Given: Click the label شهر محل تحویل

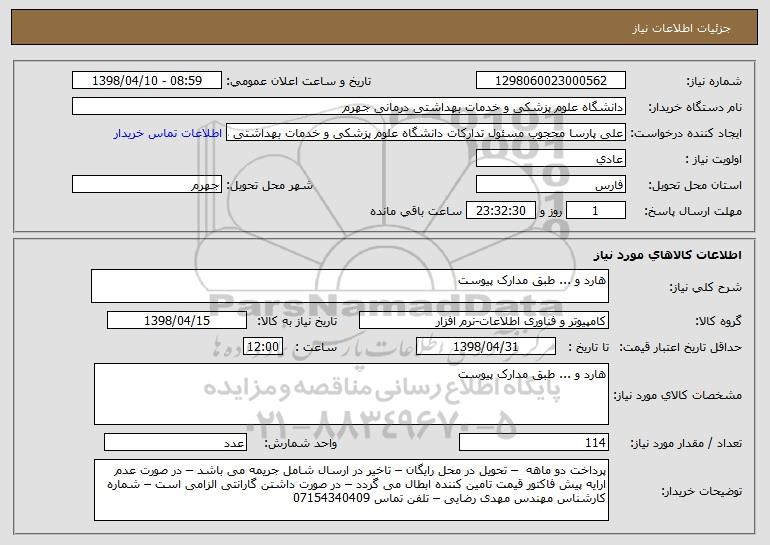Looking at the screenshot, I should click(269, 186).
